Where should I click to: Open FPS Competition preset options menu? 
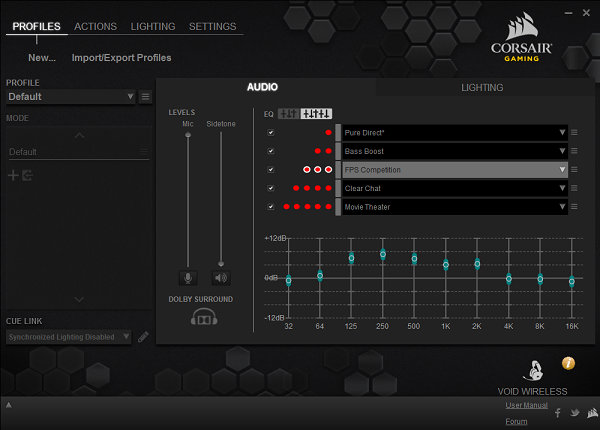(574, 169)
